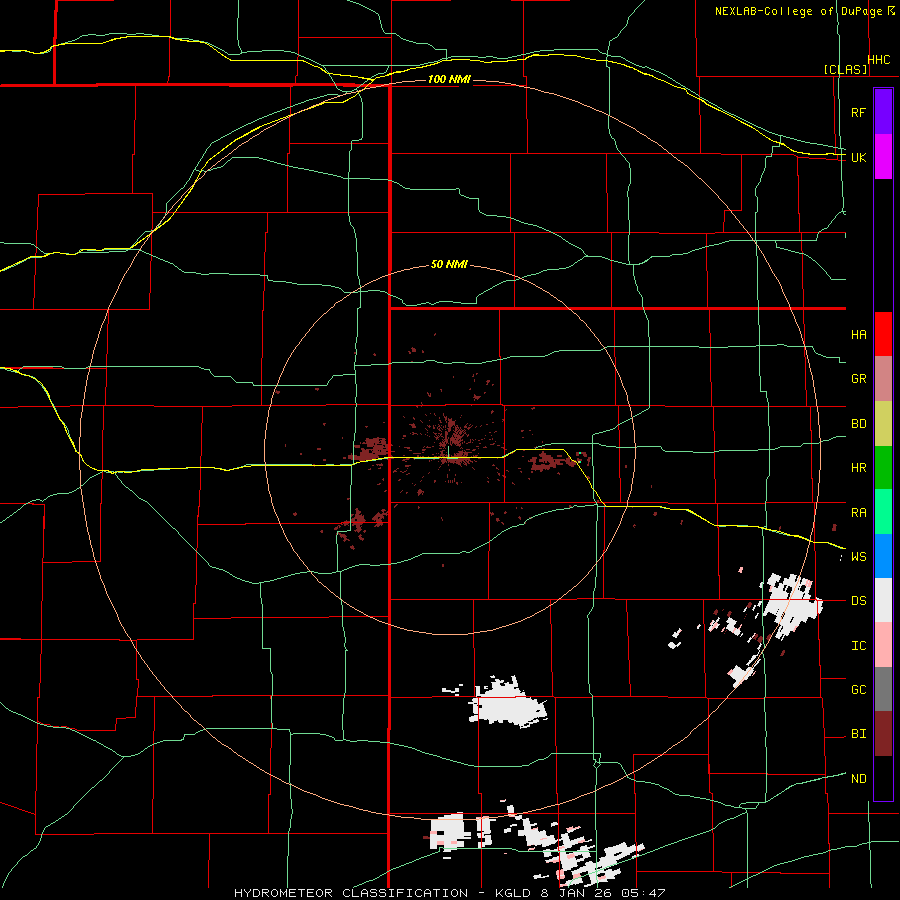Screen dimensions: 900x900
Task: Click the HA red legend swatch
Action: (883, 334)
